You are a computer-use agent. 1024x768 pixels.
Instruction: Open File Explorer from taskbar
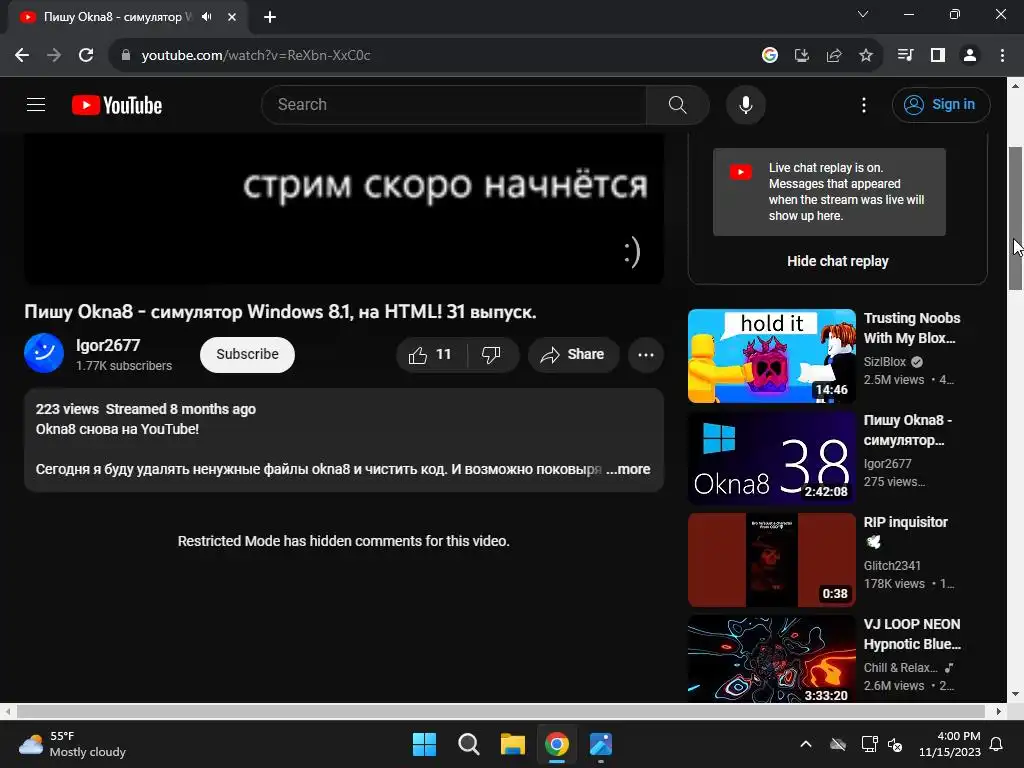click(x=513, y=744)
